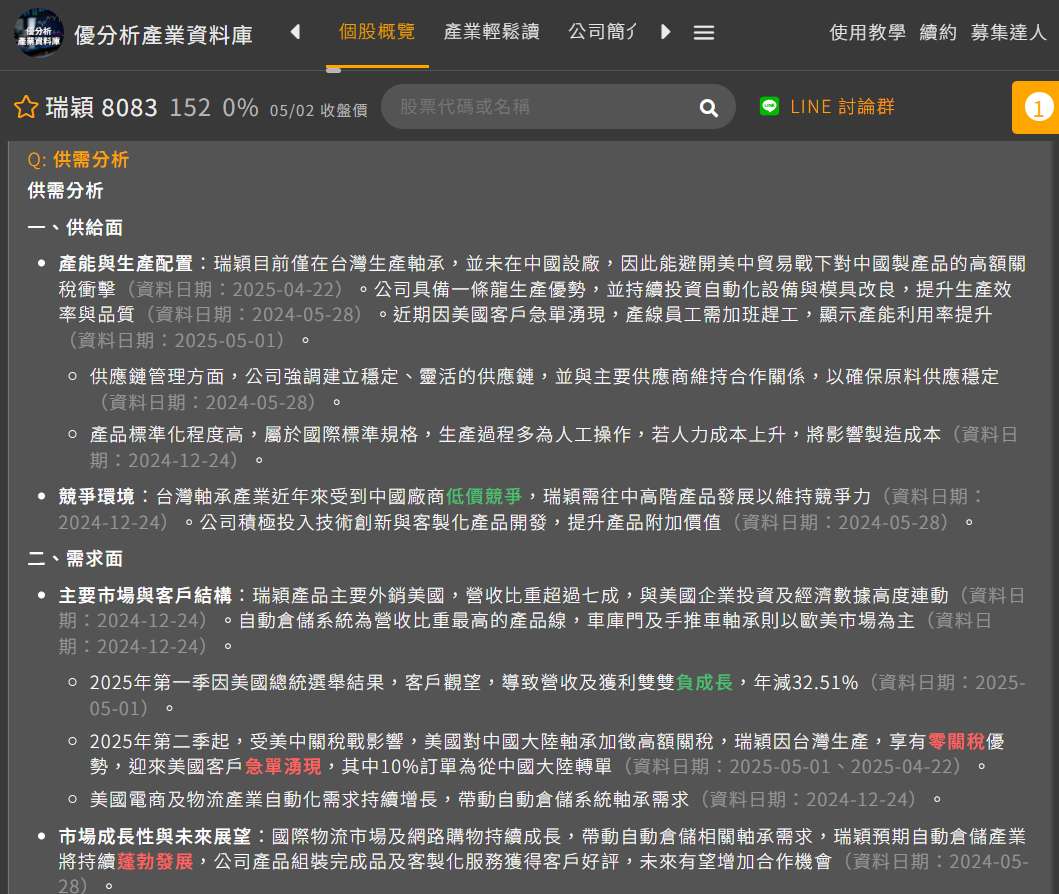Click the 競爭環境 bullet title

[x=97, y=497]
